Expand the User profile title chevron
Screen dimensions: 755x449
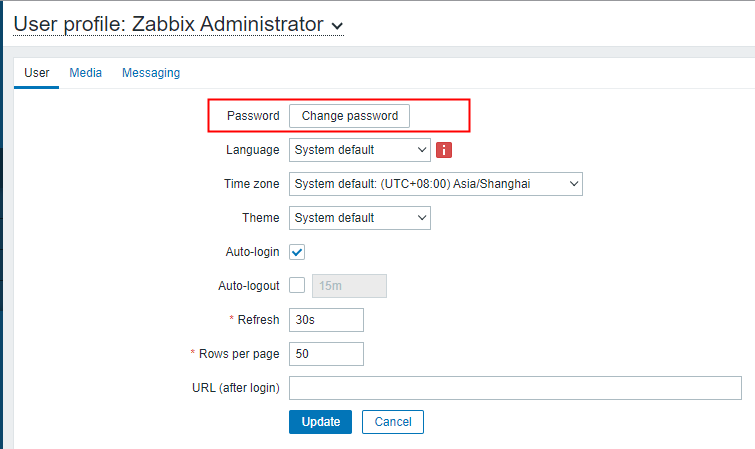point(336,25)
